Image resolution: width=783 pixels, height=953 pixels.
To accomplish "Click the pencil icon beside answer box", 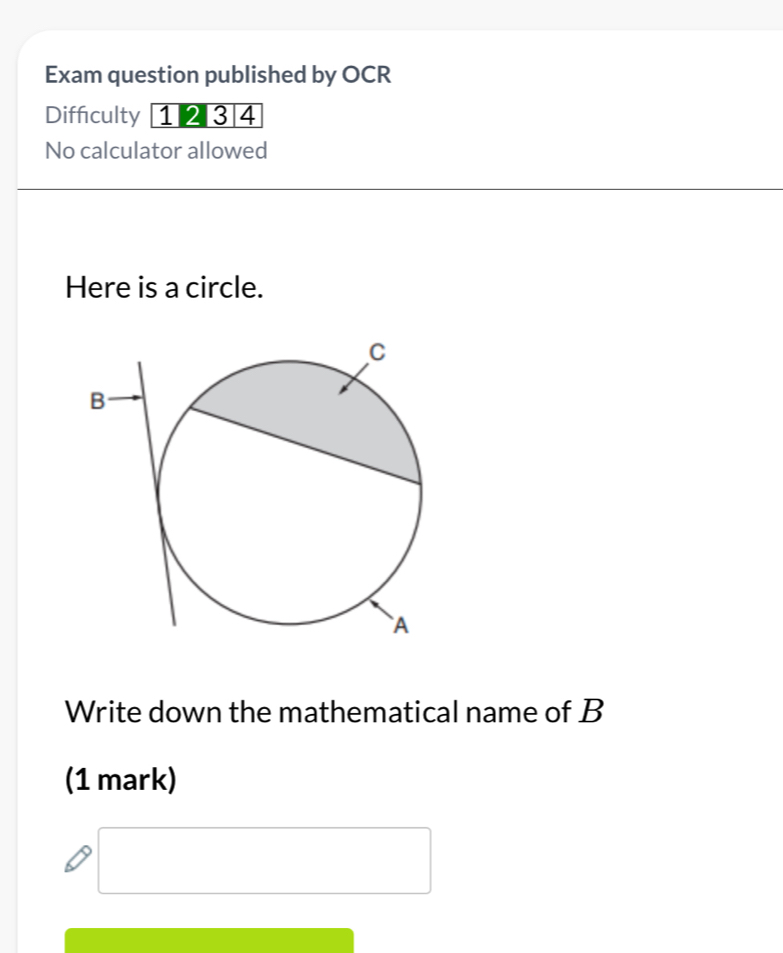I will [x=78, y=859].
